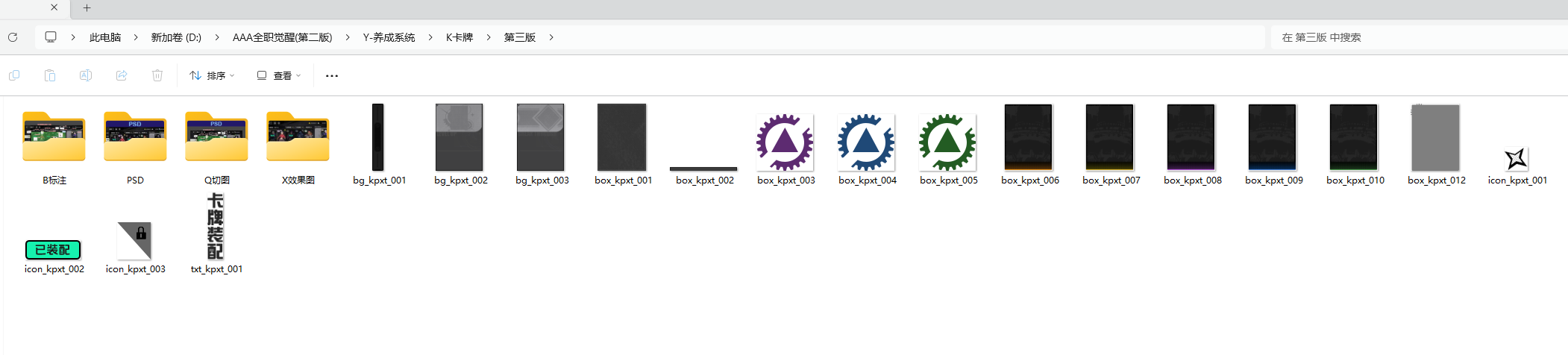
Task: Click 第三版 breadcrumb segment
Action: (x=520, y=37)
